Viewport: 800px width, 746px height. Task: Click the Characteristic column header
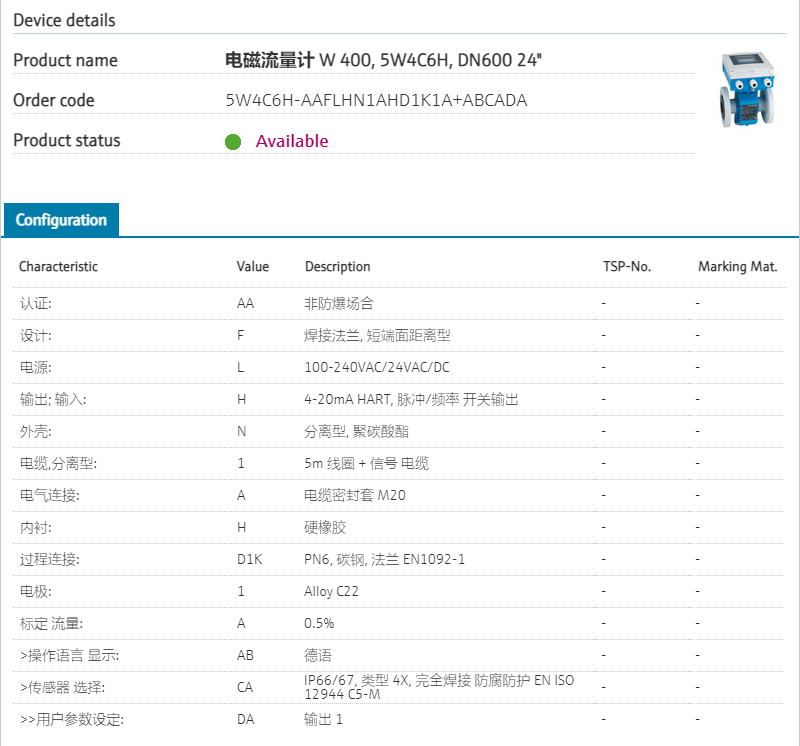click(58, 267)
